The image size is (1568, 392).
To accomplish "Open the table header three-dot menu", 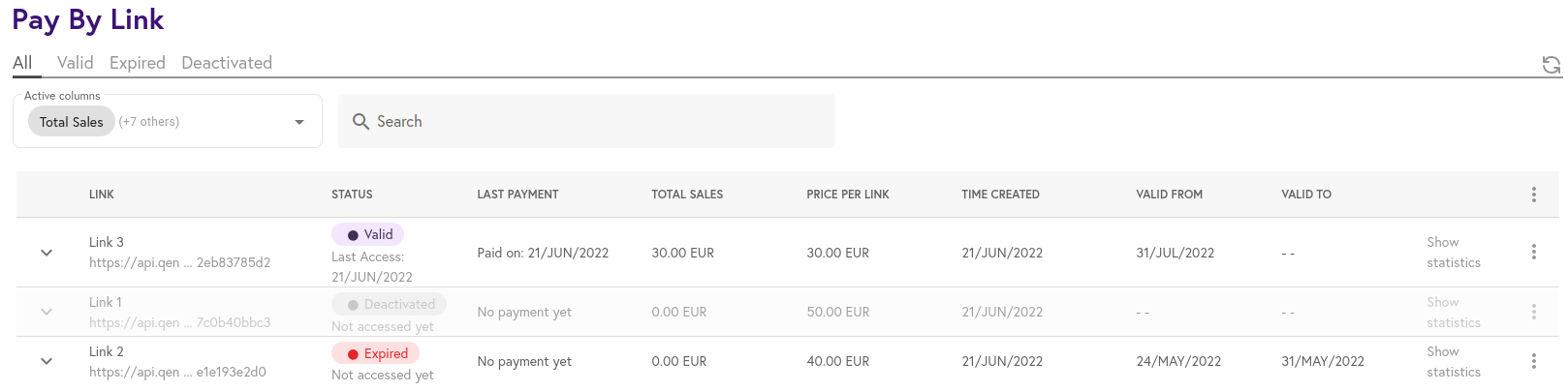I will pyautogui.click(x=1533, y=195).
